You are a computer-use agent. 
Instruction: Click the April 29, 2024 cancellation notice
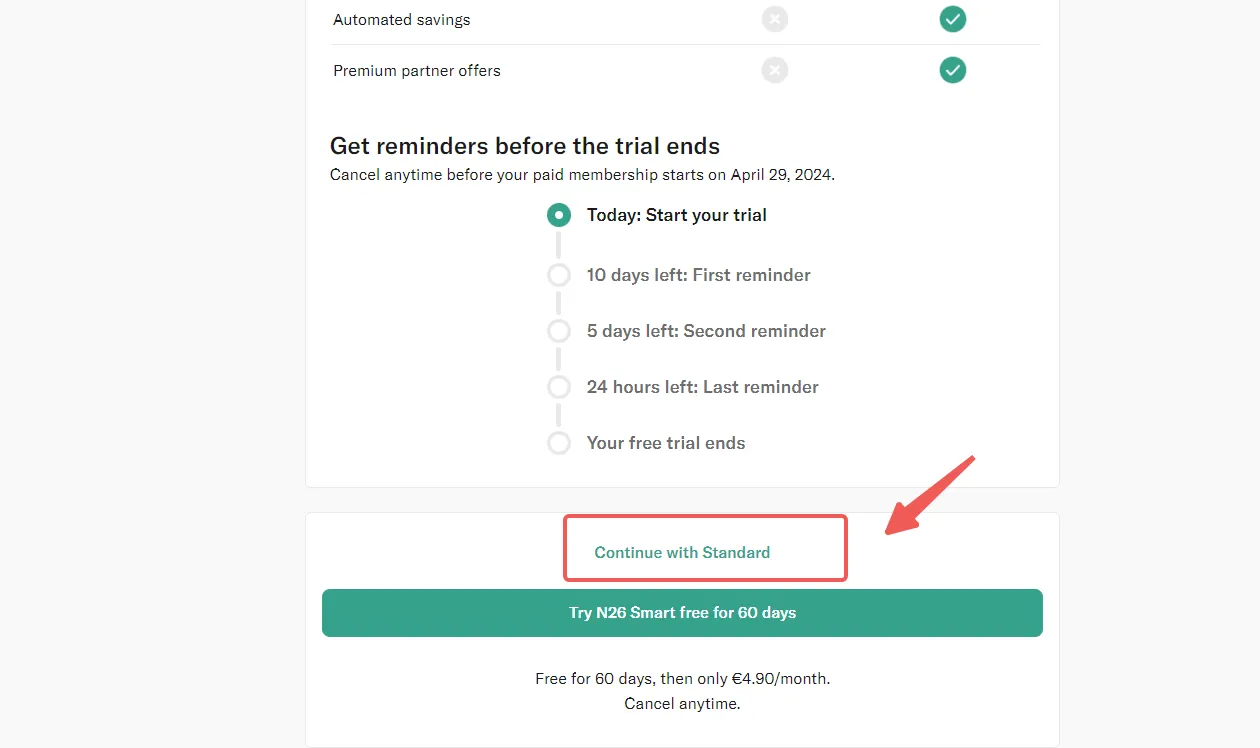pyautogui.click(x=582, y=174)
